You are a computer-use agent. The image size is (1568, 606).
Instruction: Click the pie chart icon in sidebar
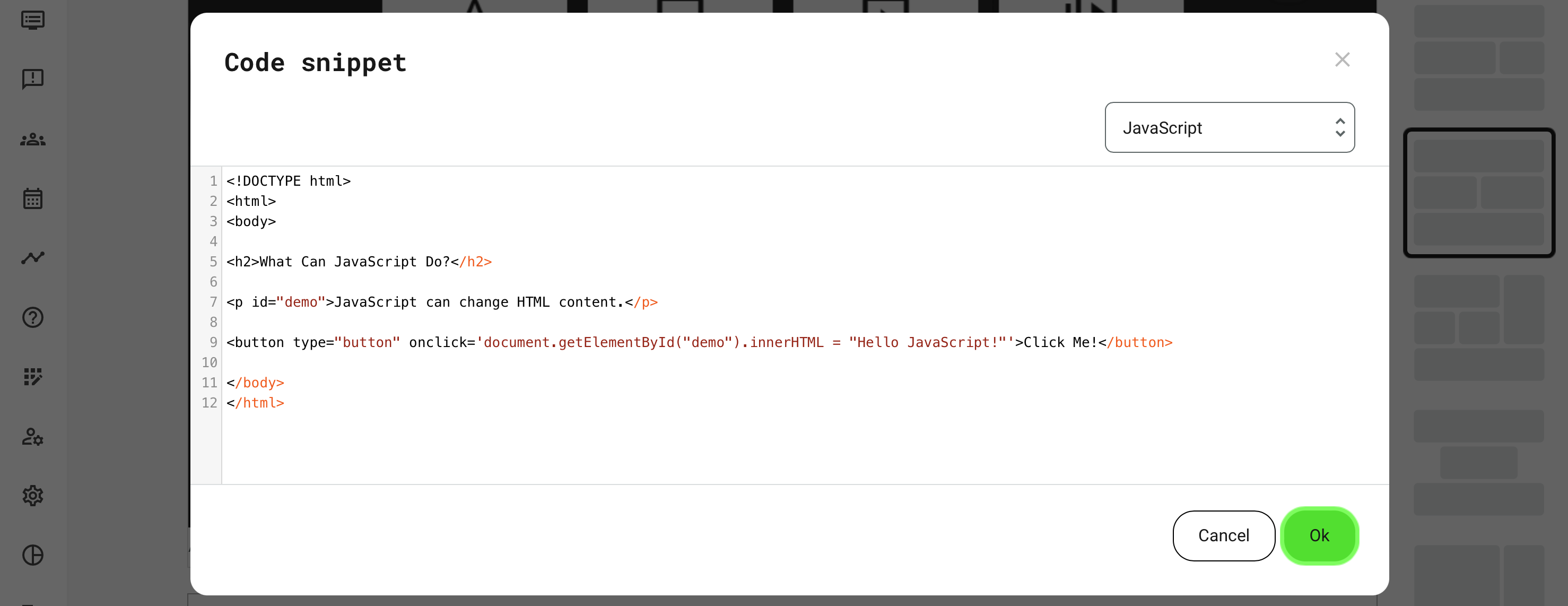pos(33,555)
